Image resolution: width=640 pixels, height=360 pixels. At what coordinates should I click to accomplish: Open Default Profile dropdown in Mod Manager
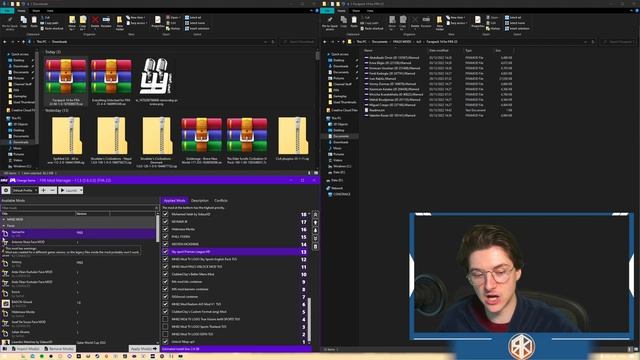click(24, 190)
